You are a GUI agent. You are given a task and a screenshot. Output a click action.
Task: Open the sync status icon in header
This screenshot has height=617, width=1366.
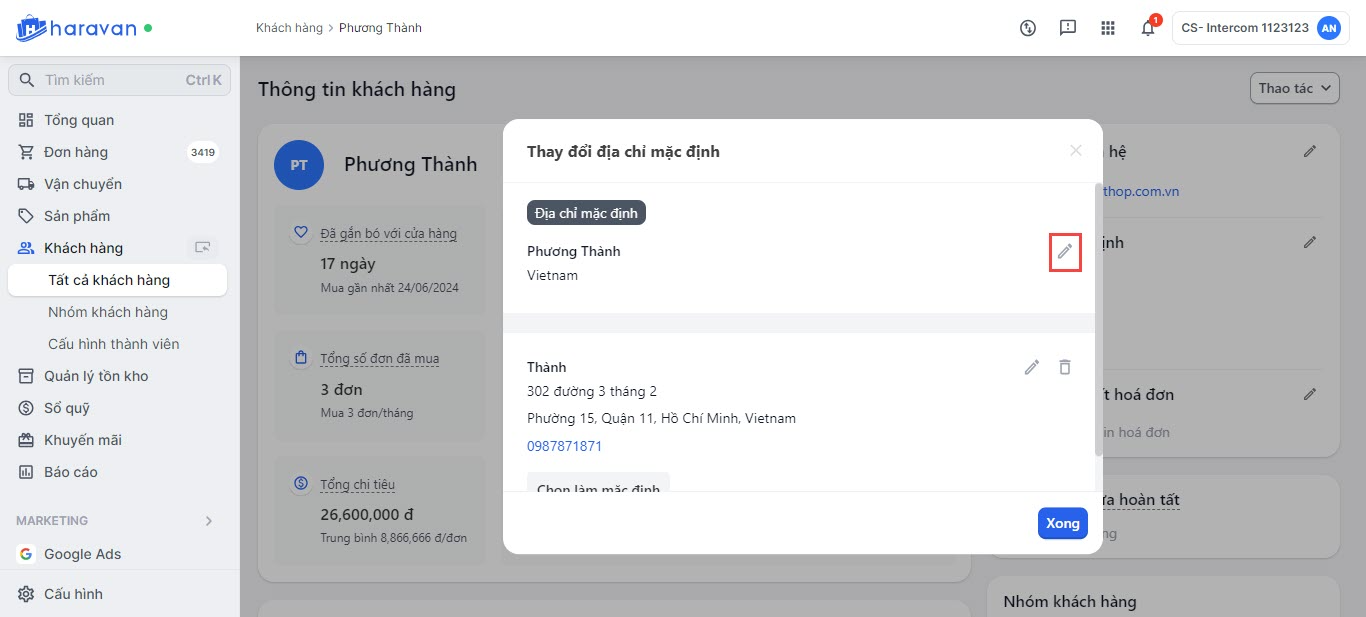pos(1028,28)
